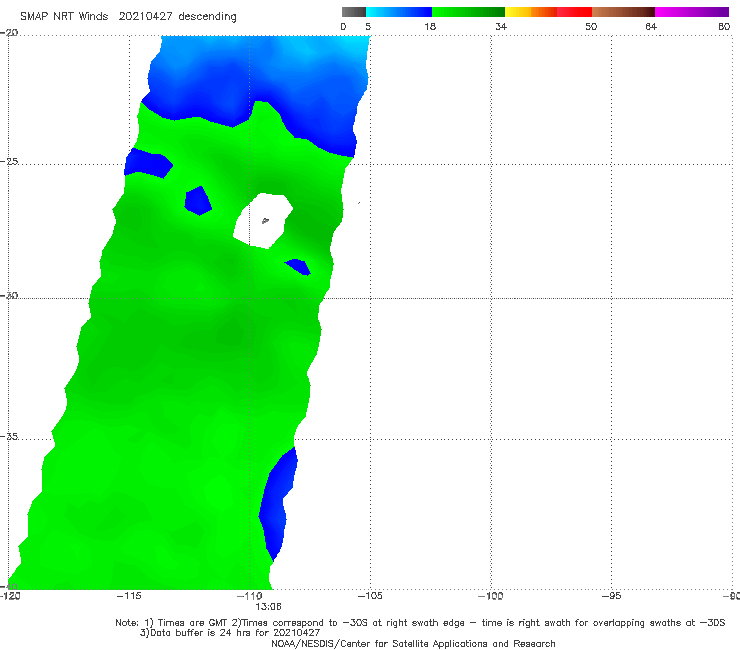740x650 pixels.
Task: Click the swath time label '13:06'
Action: pos(268,607)
